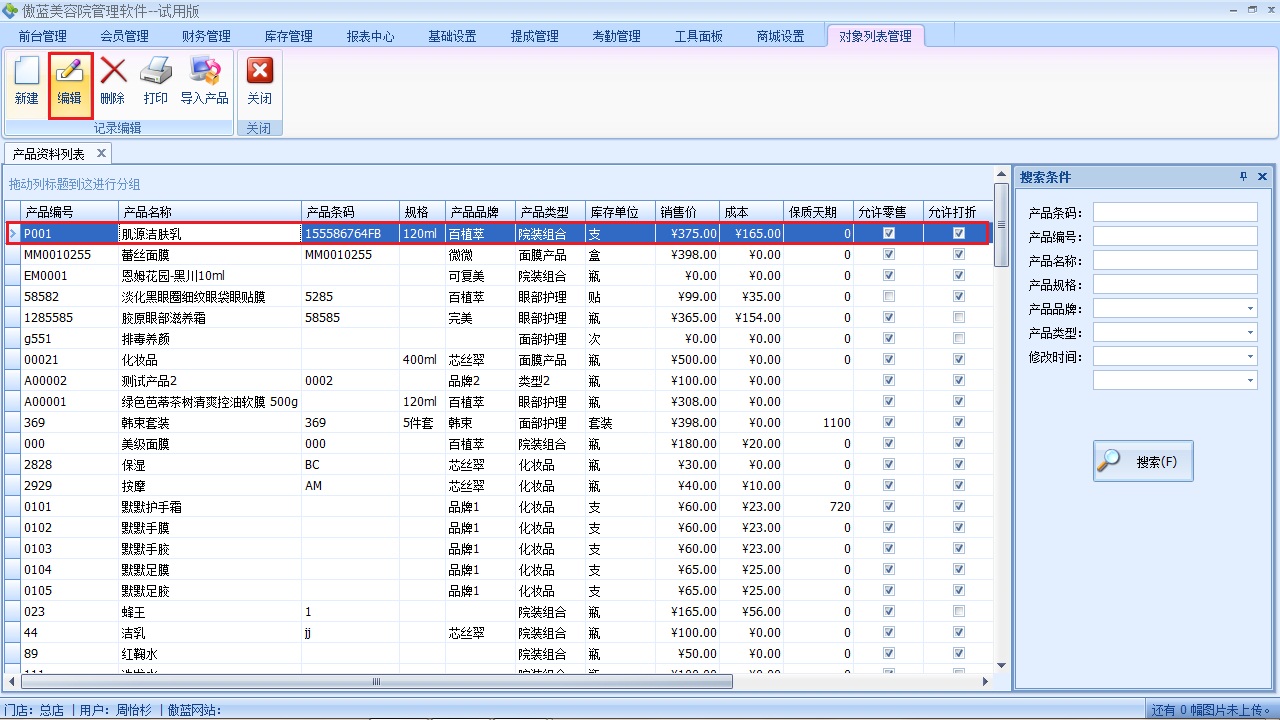
Task: Pin the 搜索条件 panel with pushpin icon
Action: pyautogui.click(x=1243, y=177)
